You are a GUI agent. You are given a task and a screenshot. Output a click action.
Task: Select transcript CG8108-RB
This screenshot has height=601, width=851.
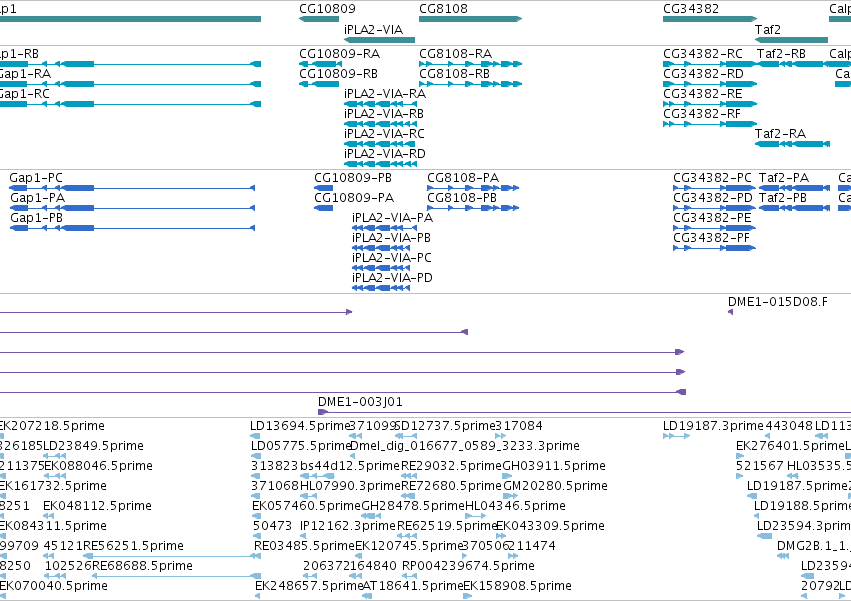coord(454,74)
